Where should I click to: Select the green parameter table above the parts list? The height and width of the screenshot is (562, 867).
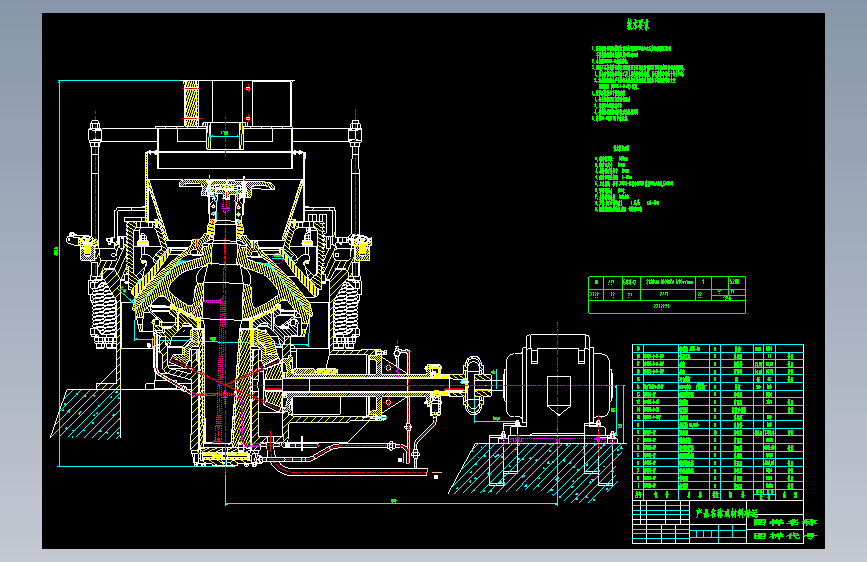point(667,295)
